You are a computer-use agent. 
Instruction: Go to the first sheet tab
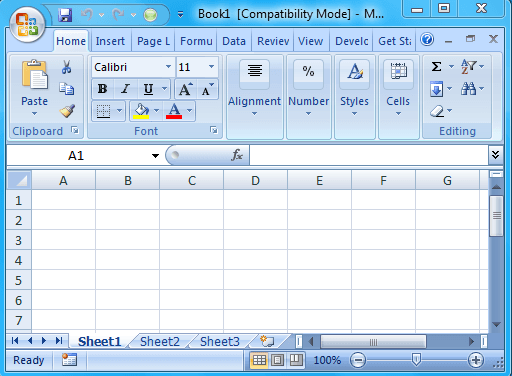click(x=15, y=340)
